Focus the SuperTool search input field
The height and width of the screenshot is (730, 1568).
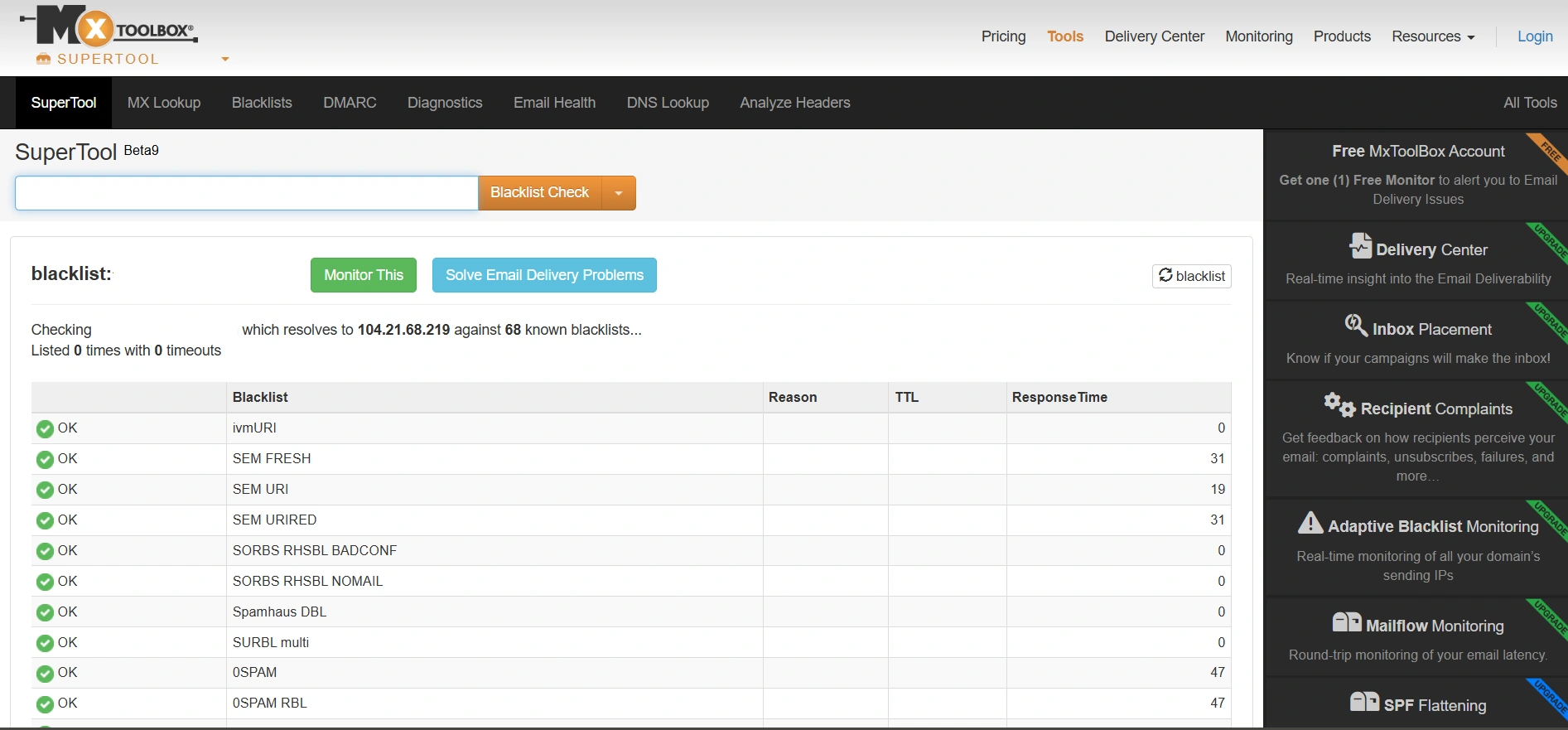[247, 193]
